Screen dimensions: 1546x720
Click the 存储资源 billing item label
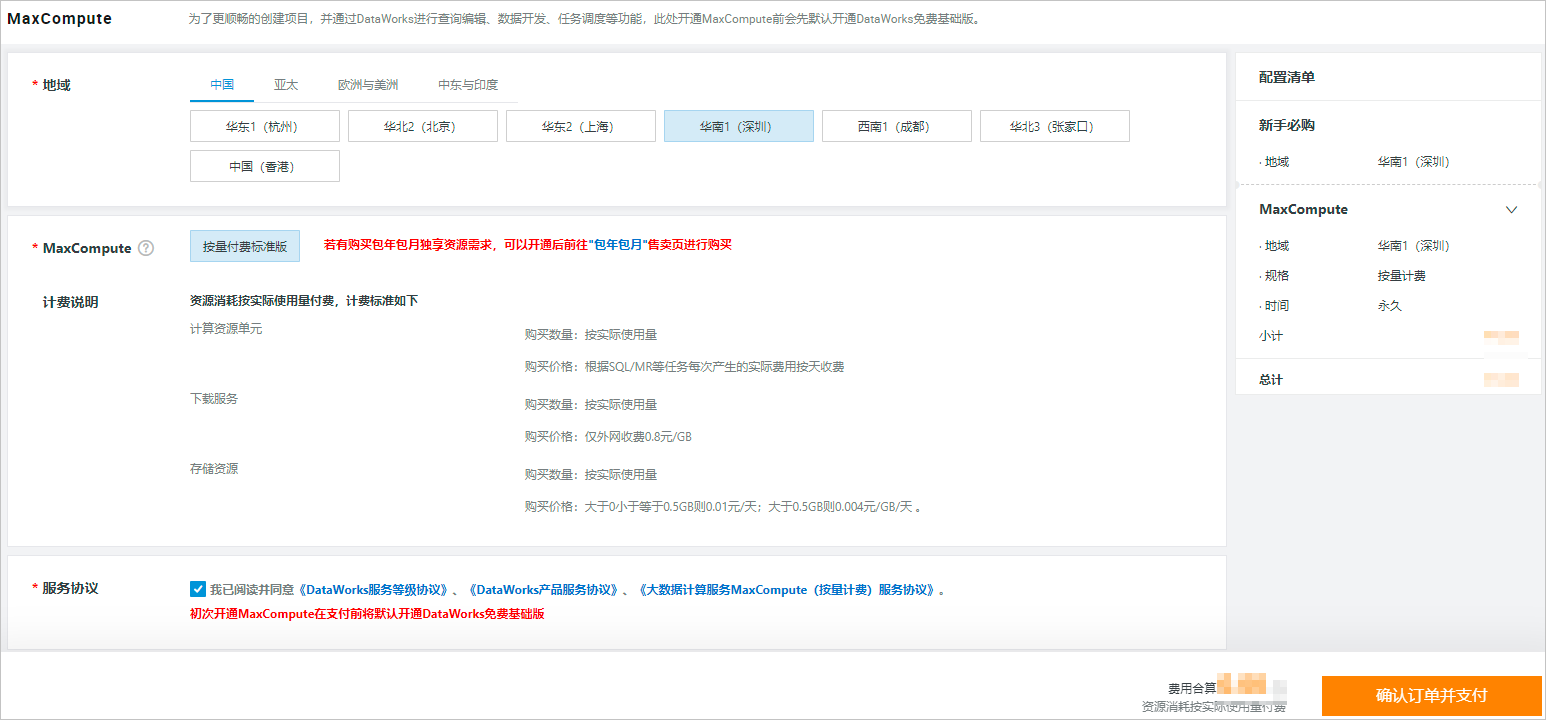point(214,469)
